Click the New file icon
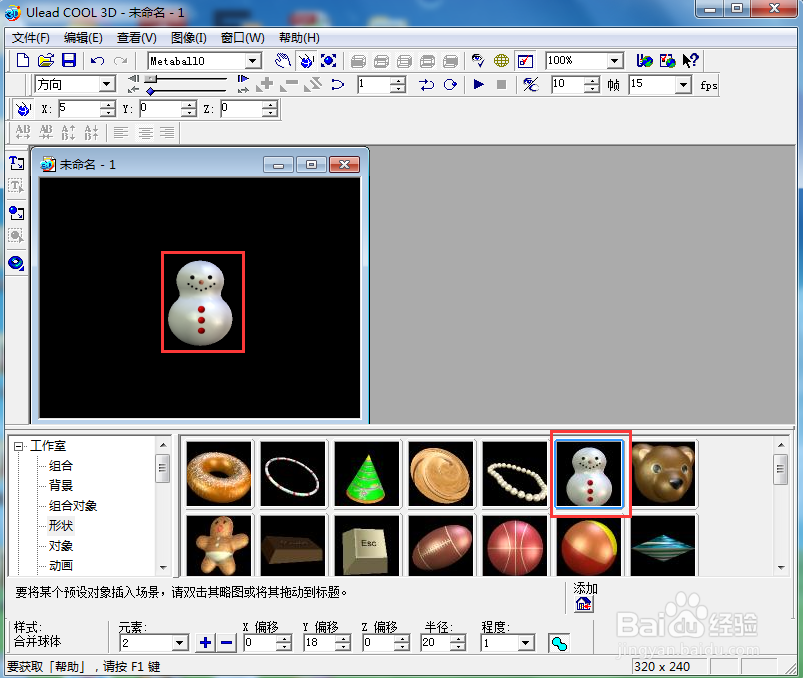This screenshot has width=803, height=678. tap(23, 60)
